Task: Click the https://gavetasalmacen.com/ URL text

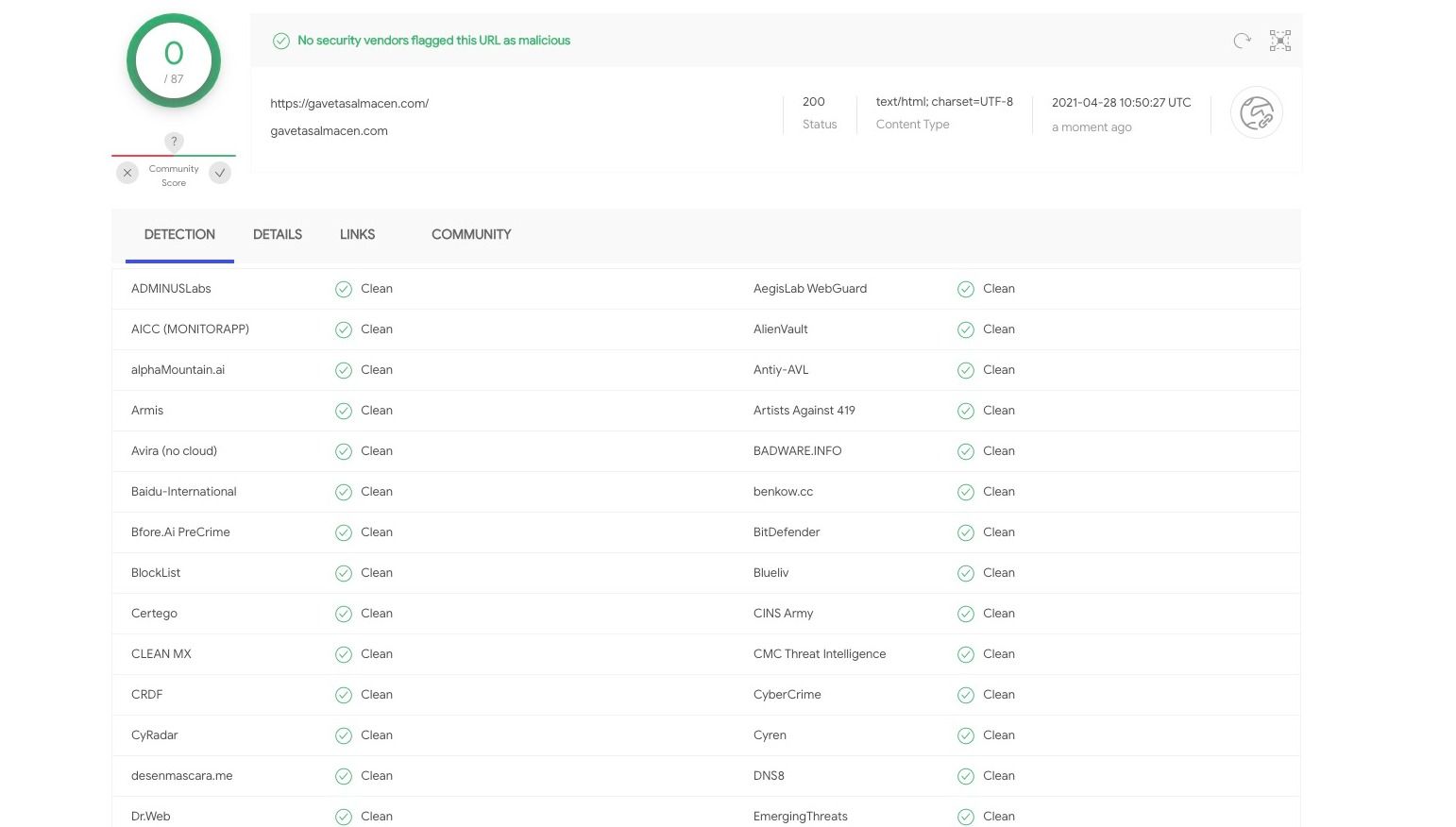Action: [349, 104]
